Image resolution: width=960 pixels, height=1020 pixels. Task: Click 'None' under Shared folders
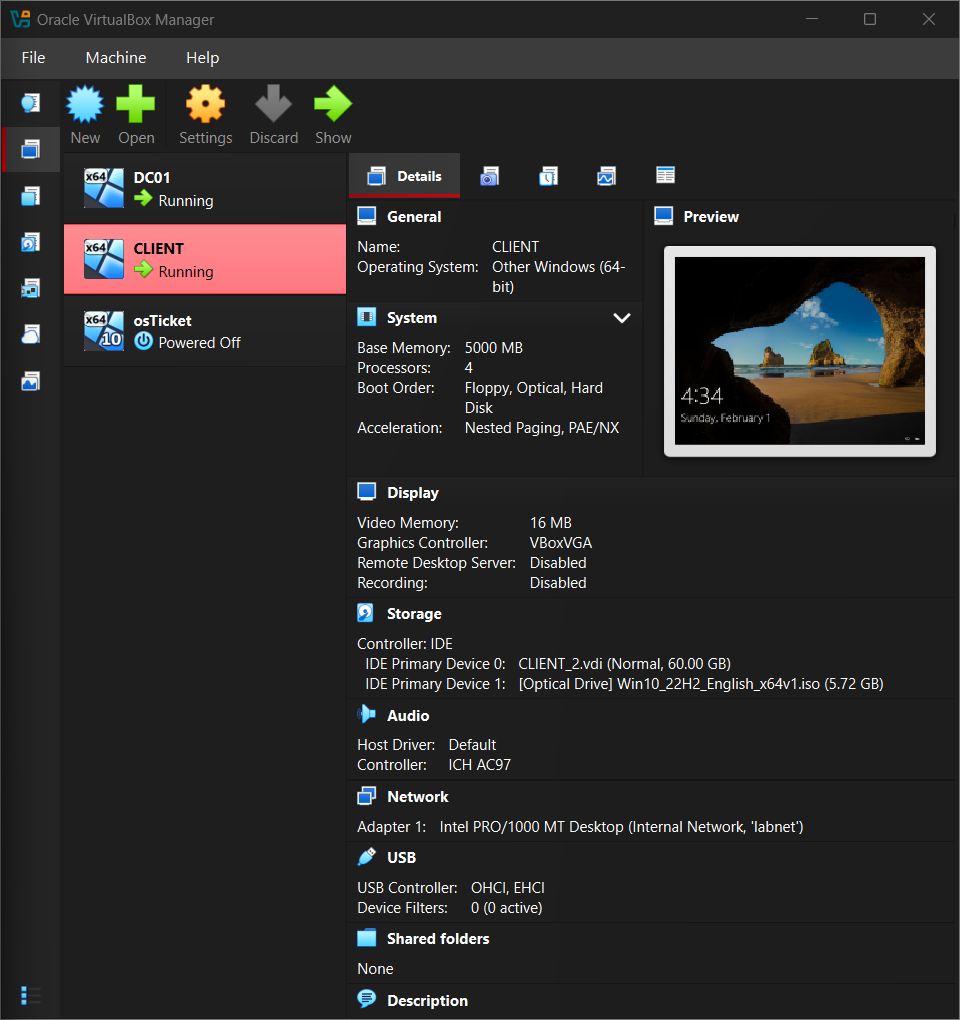[375, 969]
